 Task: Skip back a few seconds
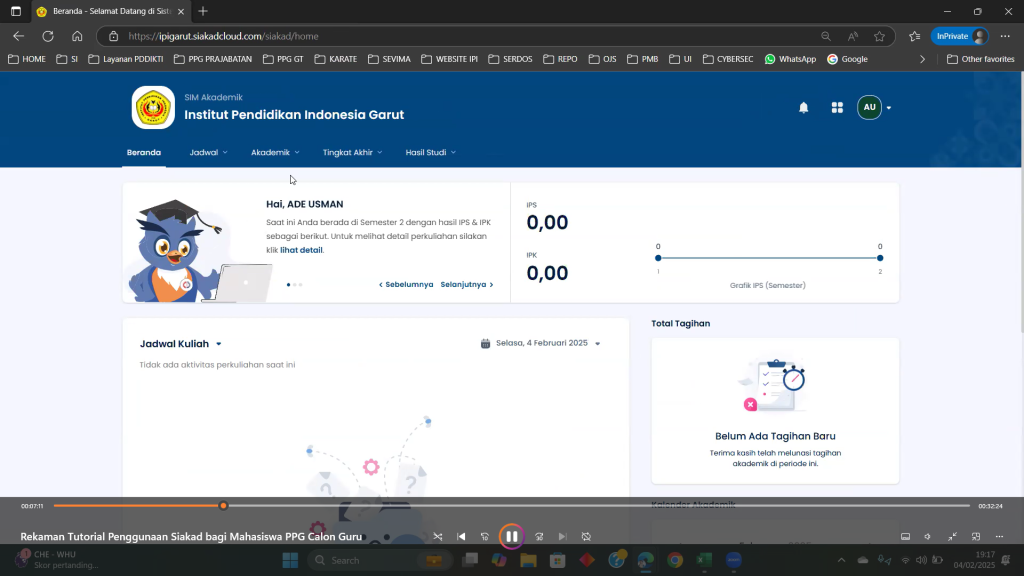point(485,537)
